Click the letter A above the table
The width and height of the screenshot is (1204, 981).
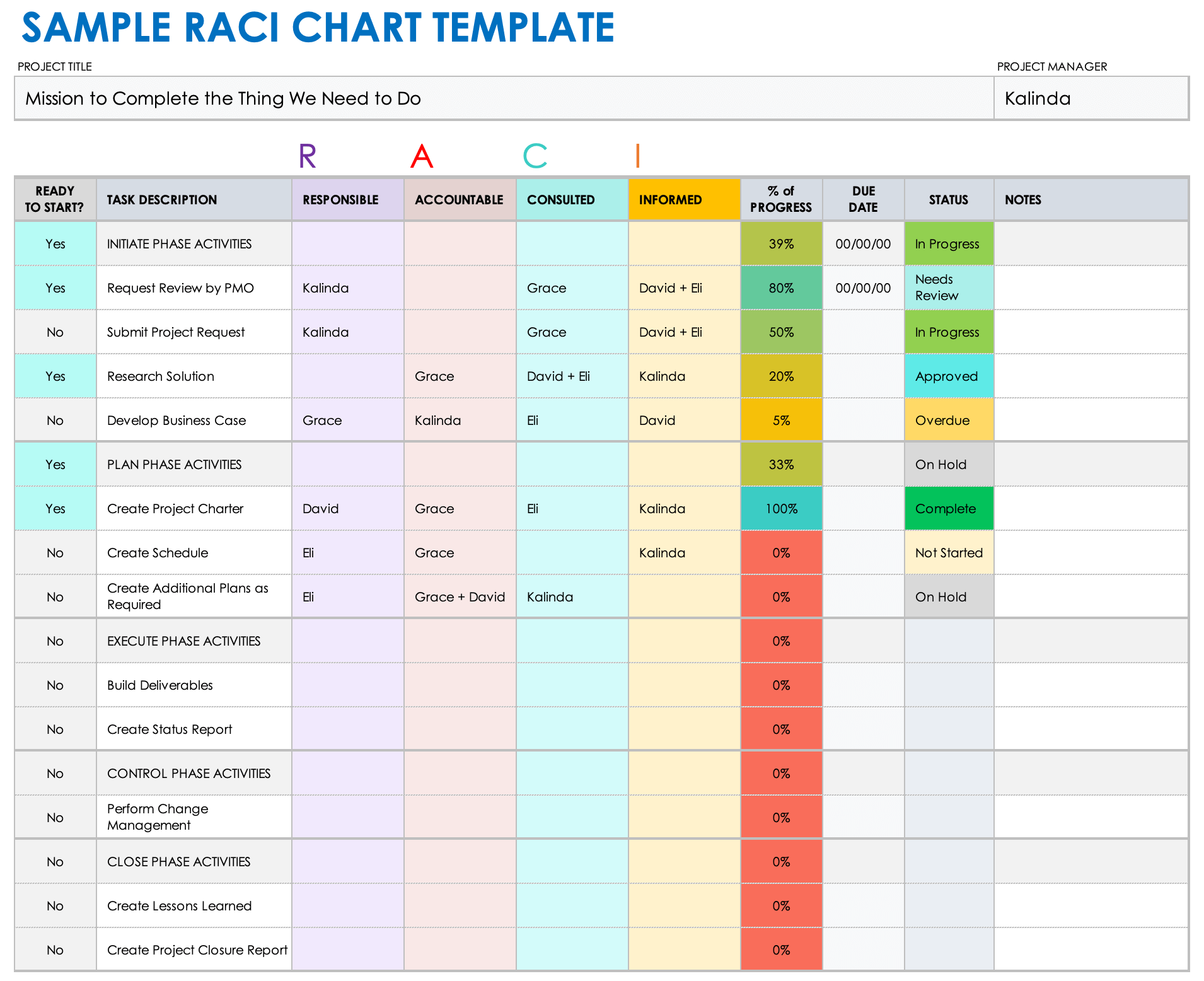(x=420, y=155)
